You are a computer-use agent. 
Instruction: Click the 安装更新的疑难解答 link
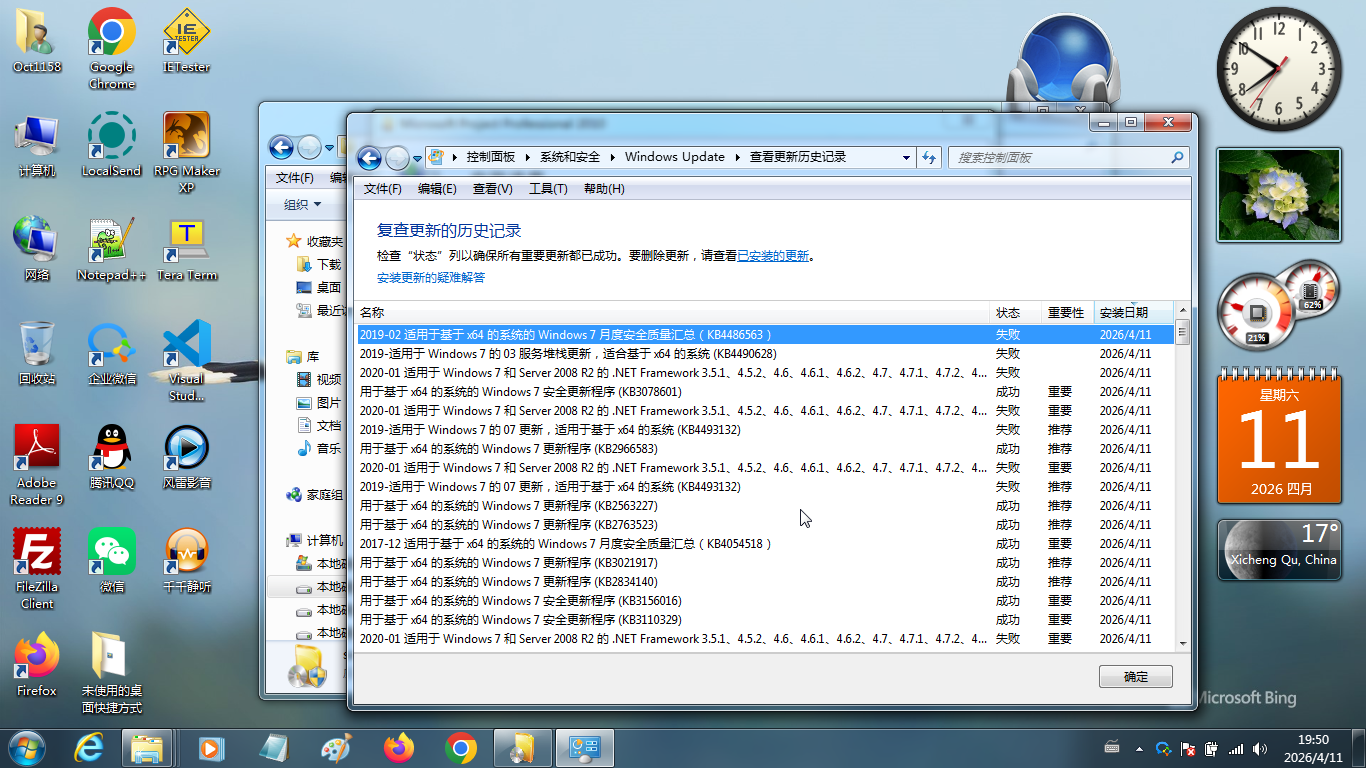pyautogui.click(x=430, y=278)
